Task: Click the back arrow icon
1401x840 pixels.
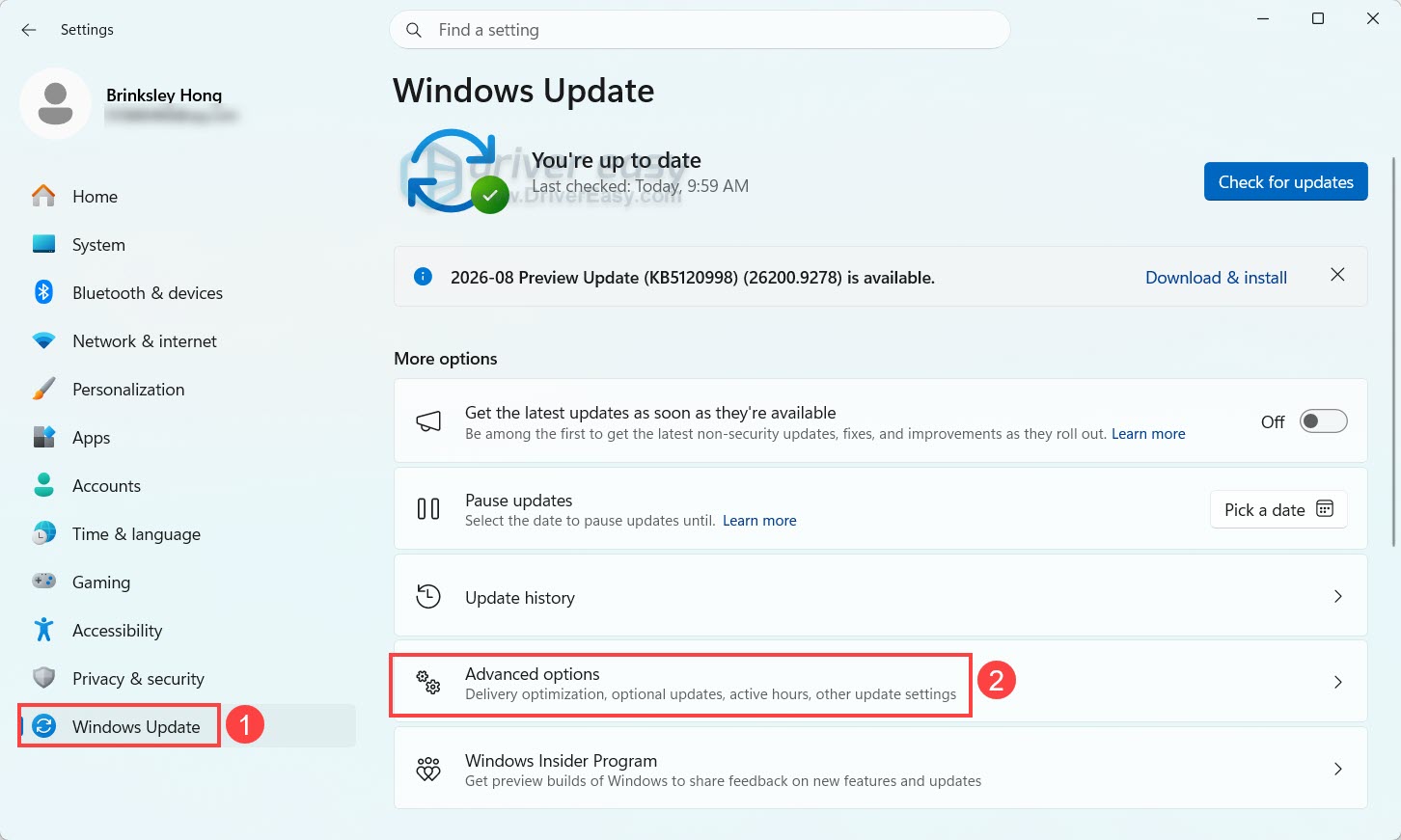Action: pos(29,30)
